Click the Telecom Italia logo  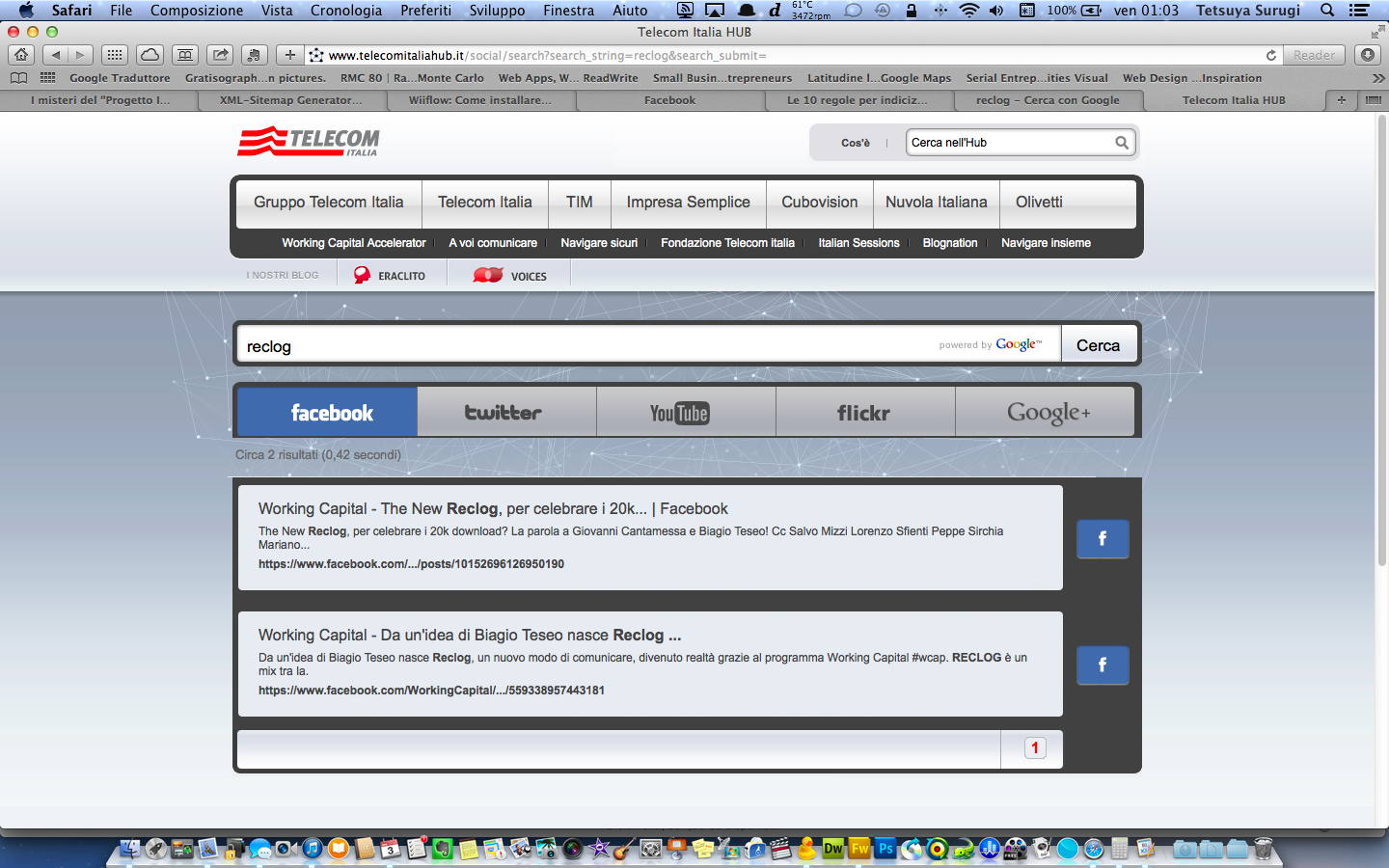tap(309, 142)
